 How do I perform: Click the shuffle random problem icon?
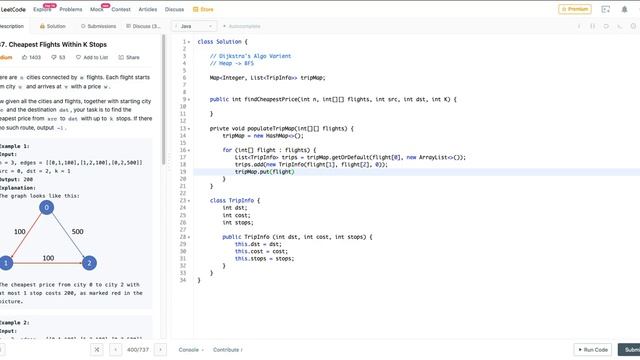pos(97,350)
